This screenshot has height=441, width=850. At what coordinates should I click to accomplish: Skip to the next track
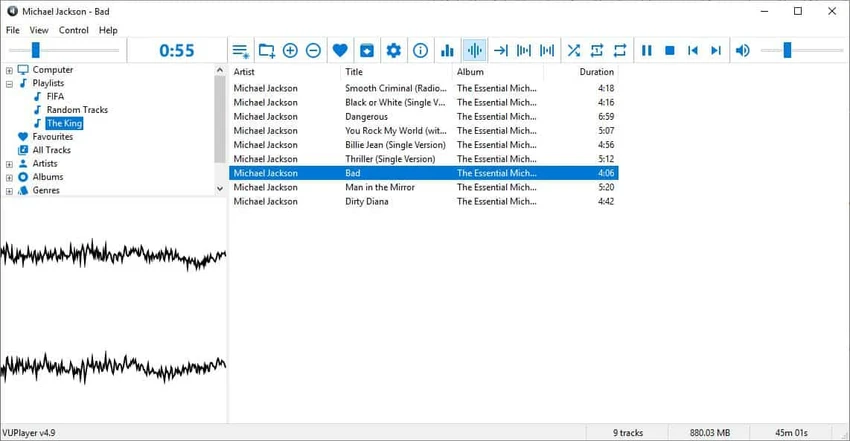point(716,51)
